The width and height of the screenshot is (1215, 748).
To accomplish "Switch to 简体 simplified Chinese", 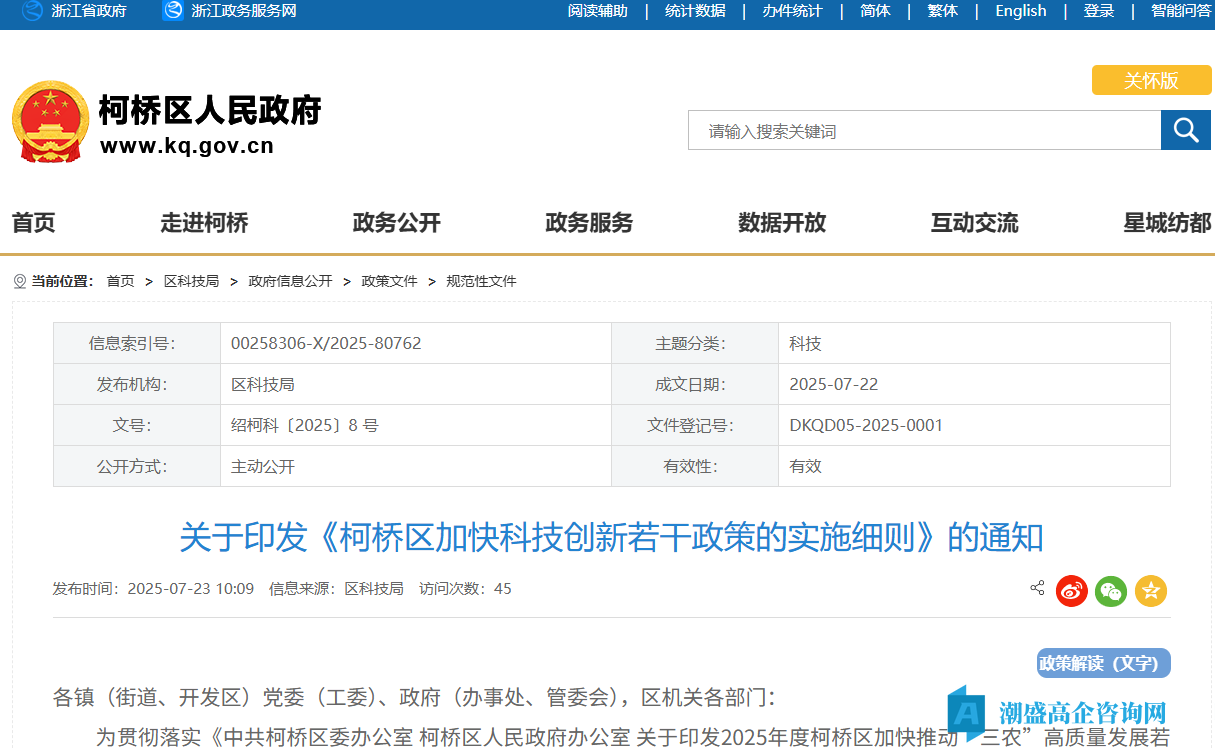I will coord(875,11).
